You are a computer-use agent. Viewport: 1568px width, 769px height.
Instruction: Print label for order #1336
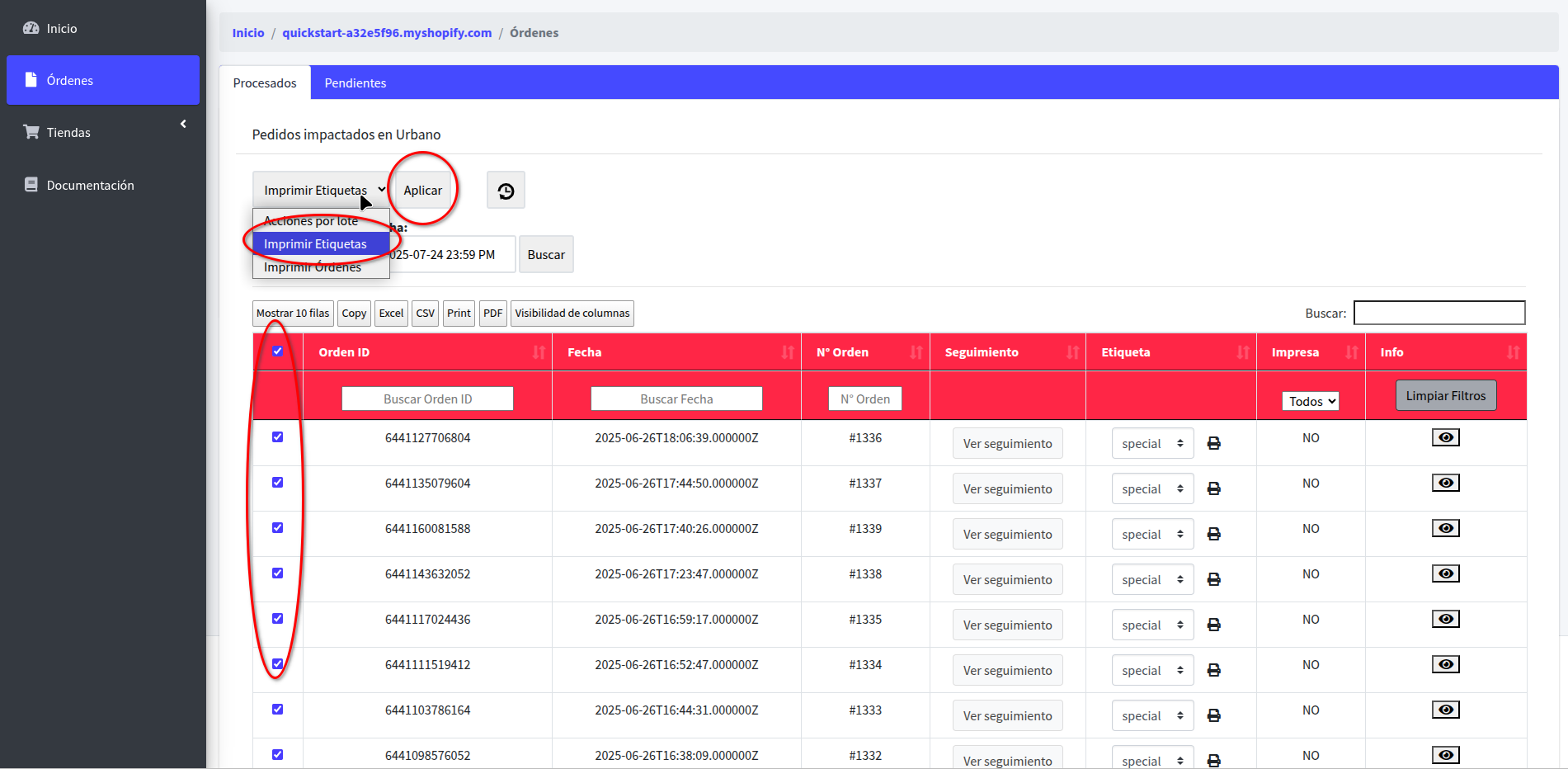click(1213, 444)
